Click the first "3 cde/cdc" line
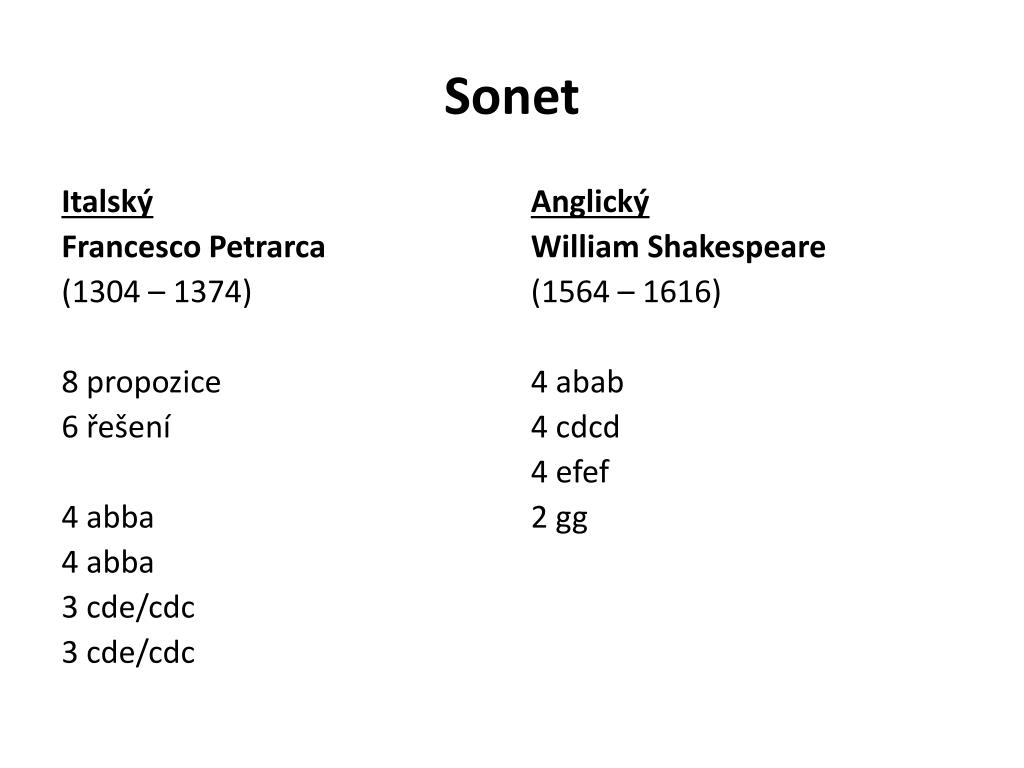The width and height of the screenshot is (1024, 768). (128, 607)
